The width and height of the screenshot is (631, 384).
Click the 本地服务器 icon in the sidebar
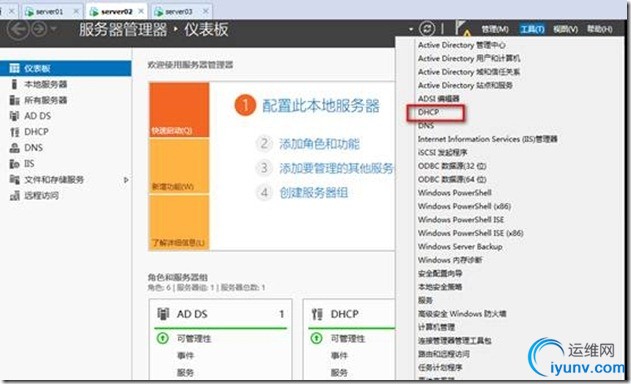pyautogui.click(x=14, y=84)
